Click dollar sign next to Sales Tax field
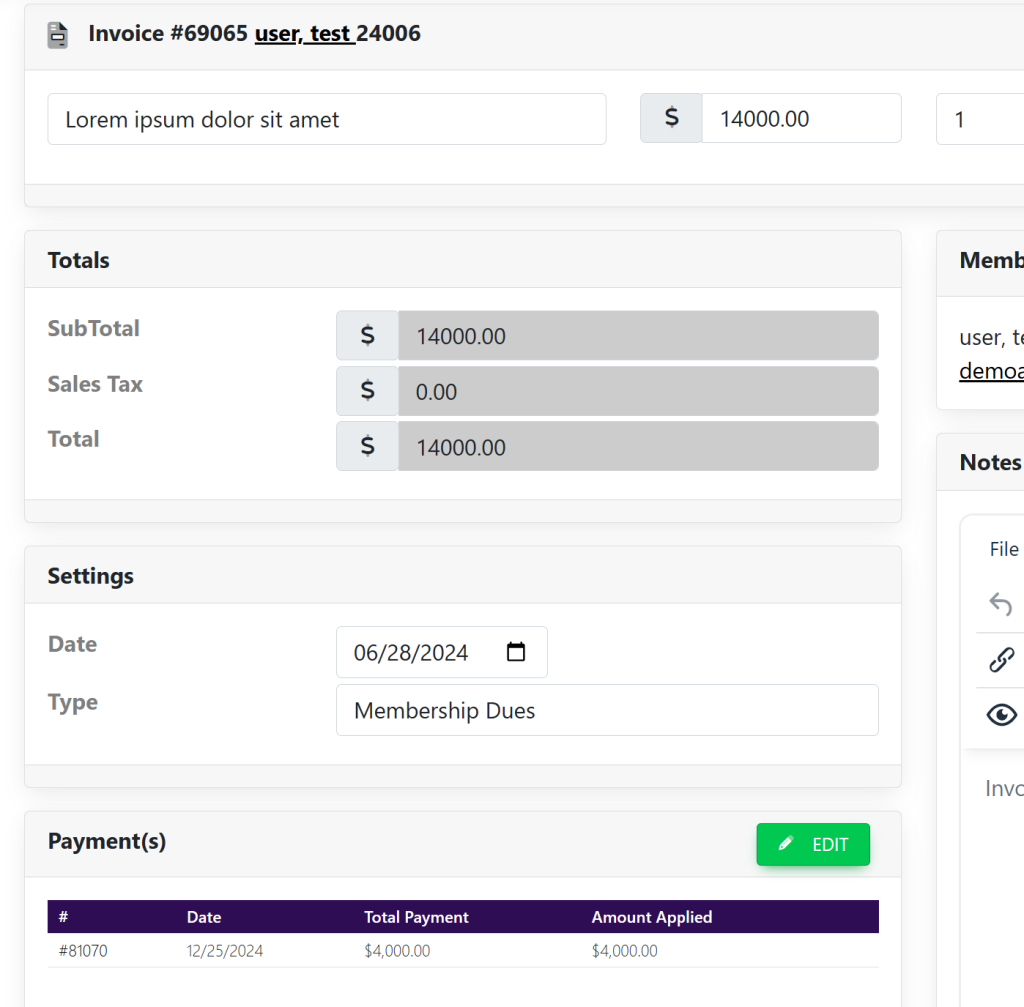Viewport: 1024px width, 1007px height. [367, 391]
